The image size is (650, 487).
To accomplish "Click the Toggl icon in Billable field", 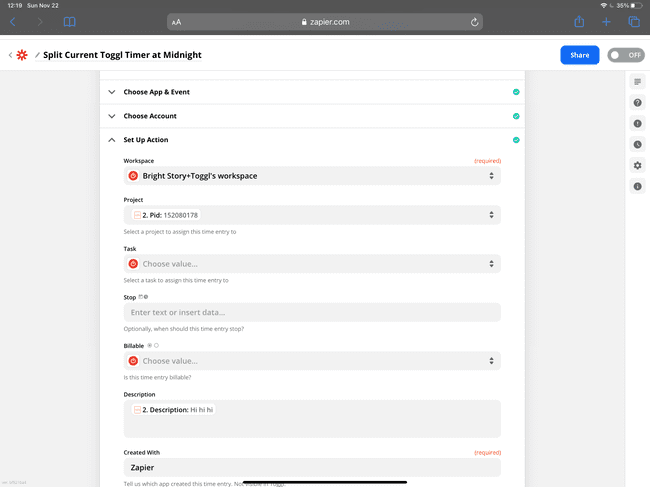I will [x=133, y=361].
